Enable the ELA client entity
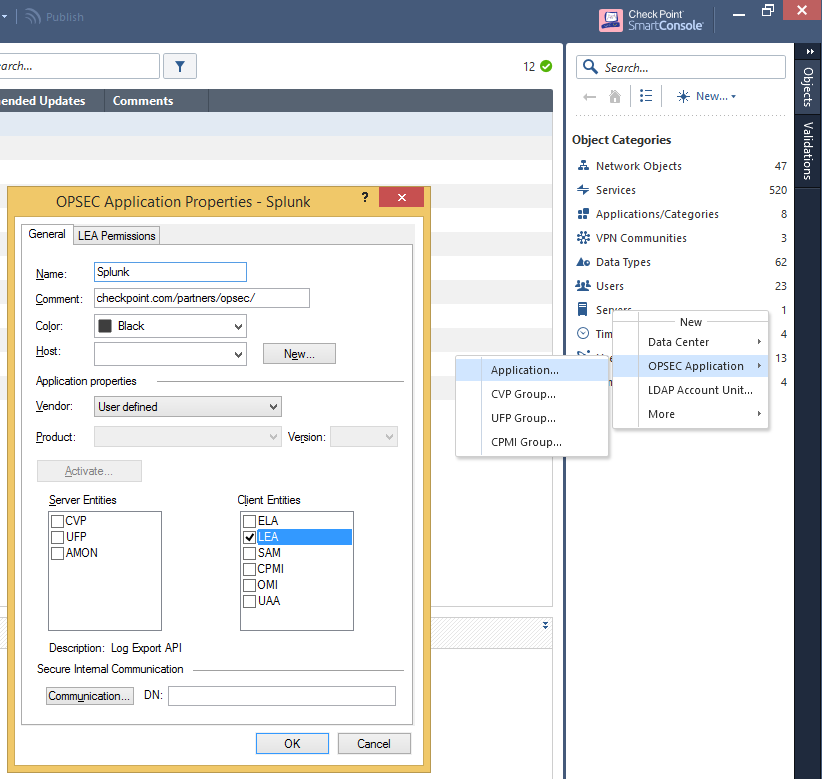Image resolution: width=822 pixels, height=779 pixels. [x=250, y=521]
